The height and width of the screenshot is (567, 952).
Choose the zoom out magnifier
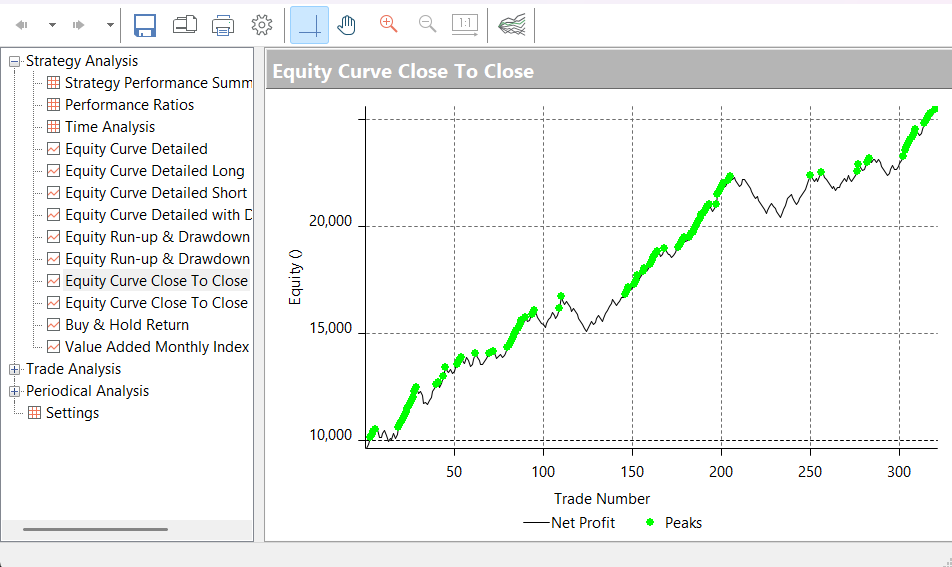(x=427, y=24)
